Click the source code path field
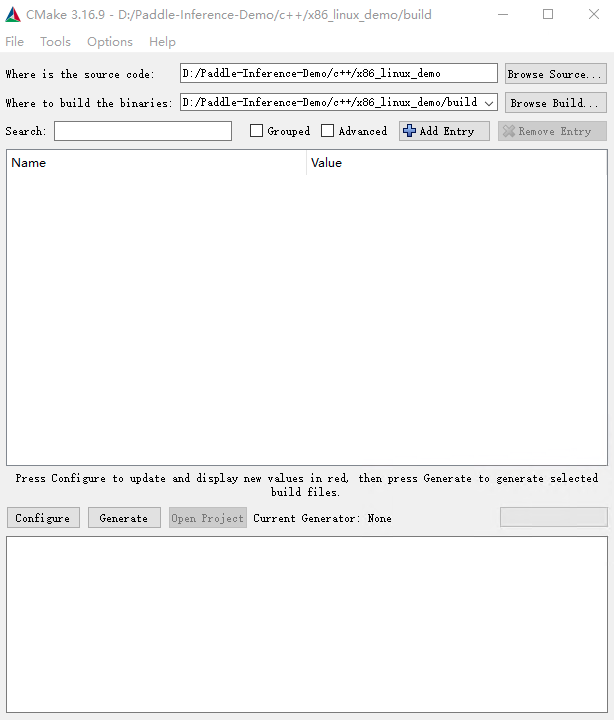This screenshot has width=614, height=720. tap(338, 74)
